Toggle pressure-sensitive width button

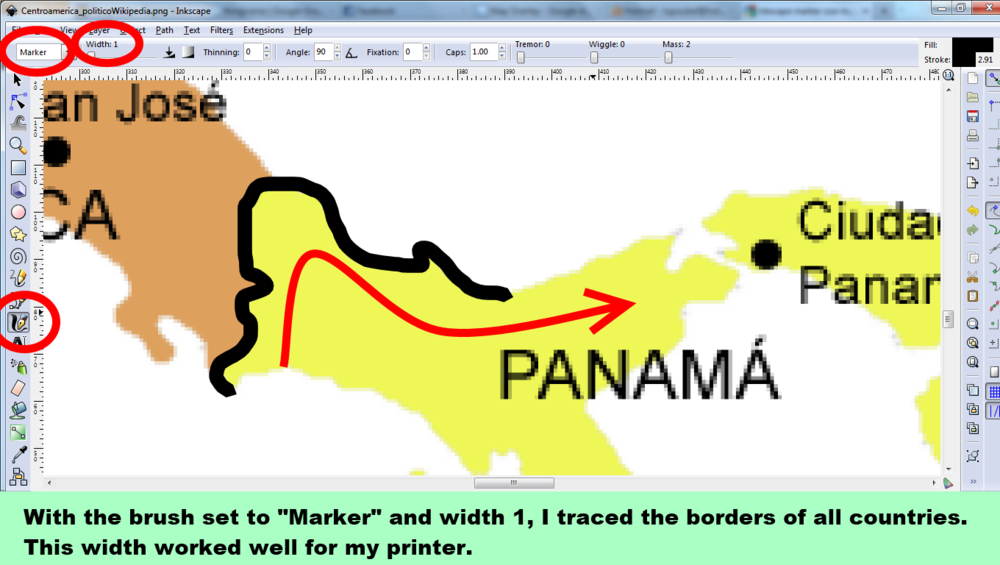[169, 52]
